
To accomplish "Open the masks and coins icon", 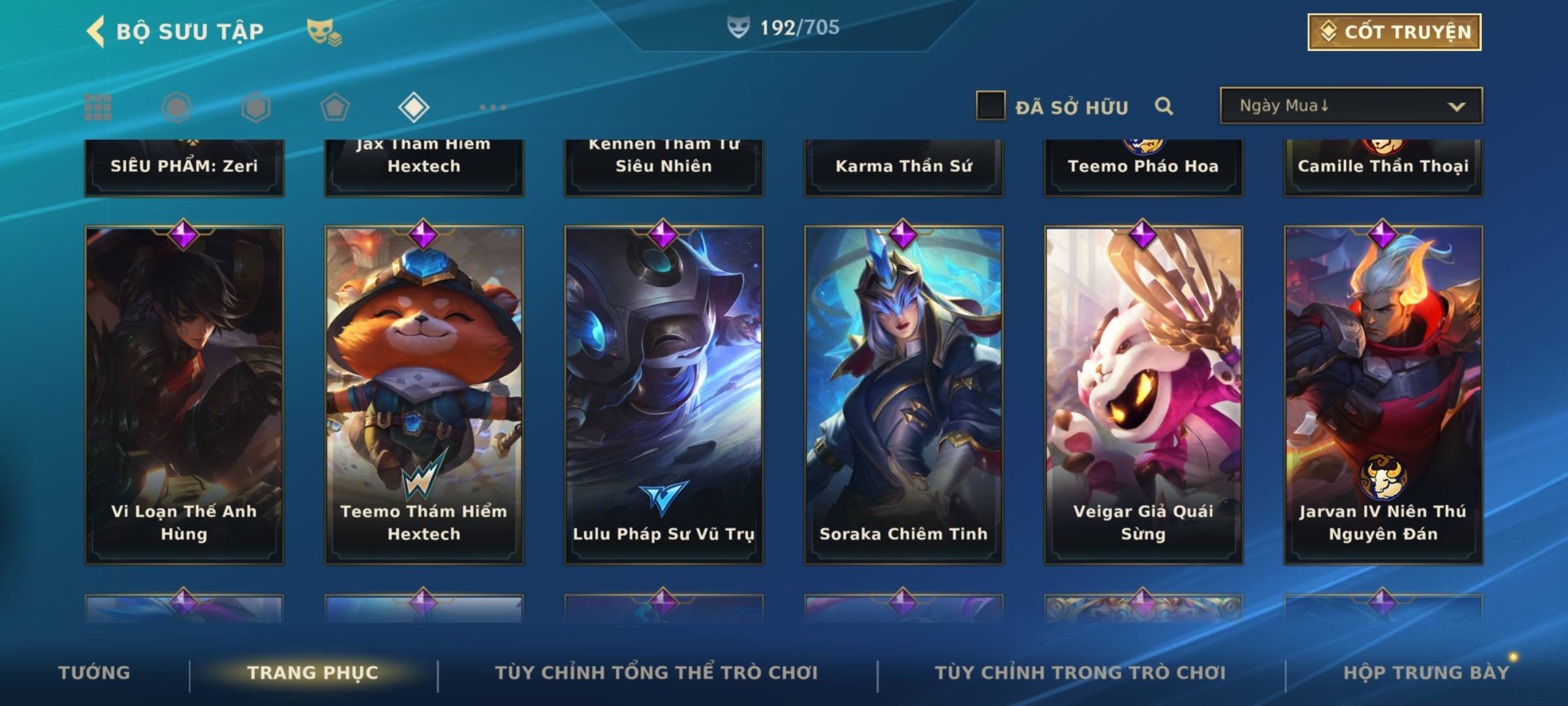I will tap(324, 32).
